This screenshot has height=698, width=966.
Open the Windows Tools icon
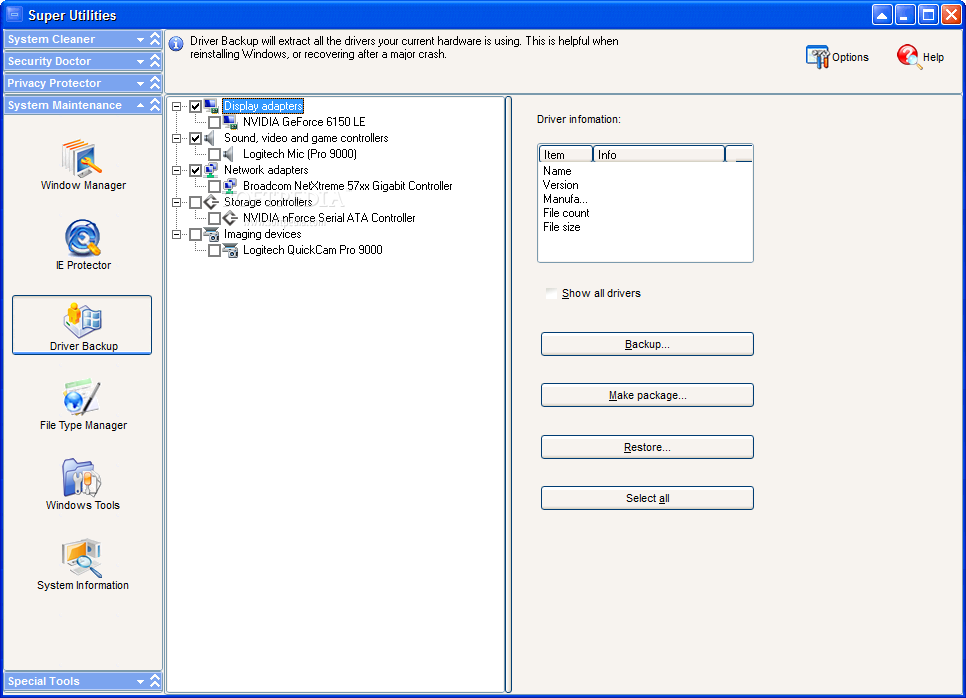pyautogui.click(x=81, y=477)
